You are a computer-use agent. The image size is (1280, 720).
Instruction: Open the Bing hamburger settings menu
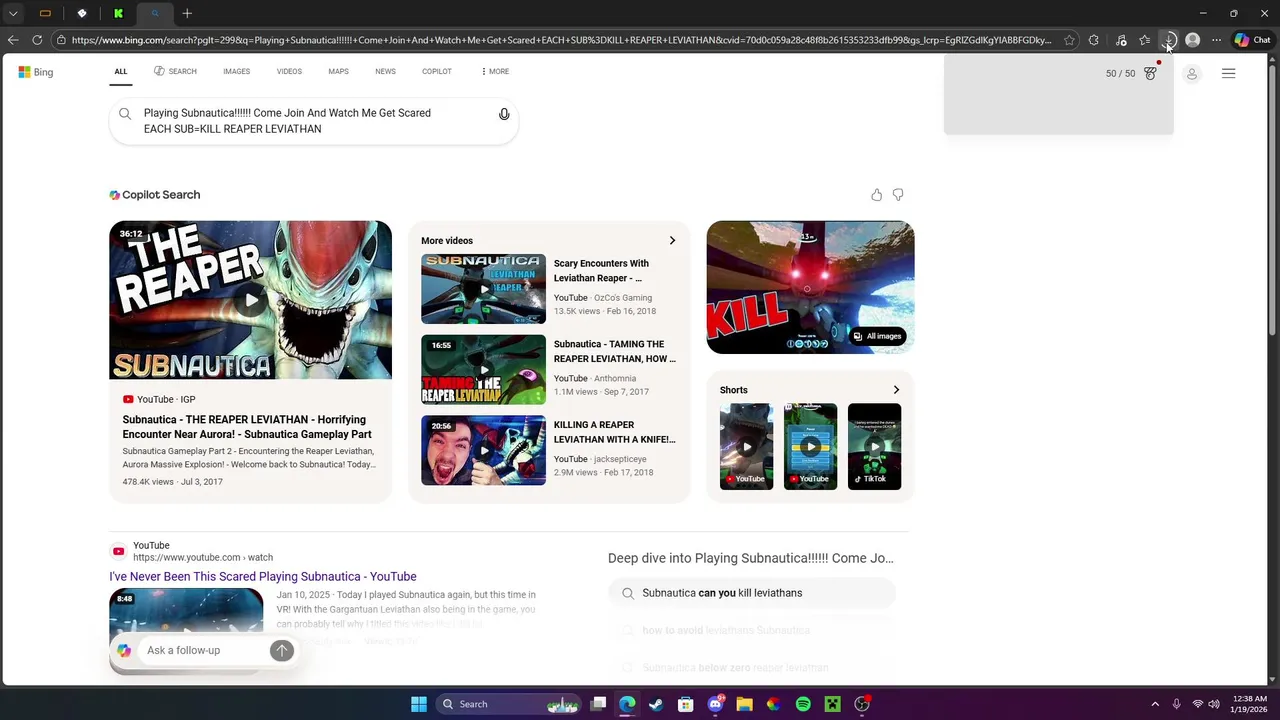coord(1228,73)
